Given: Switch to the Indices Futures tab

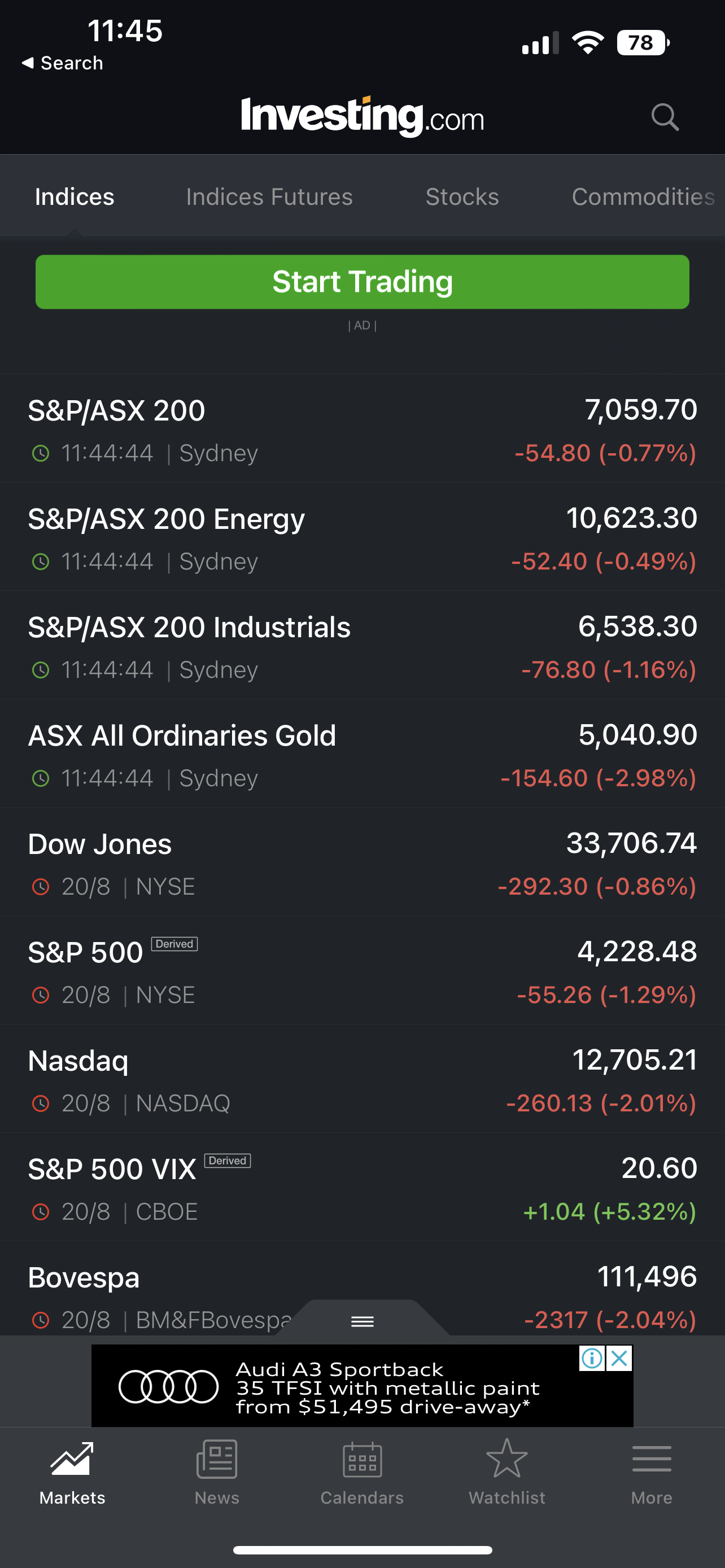Looking at the screenshot, I should click(269, 196).
